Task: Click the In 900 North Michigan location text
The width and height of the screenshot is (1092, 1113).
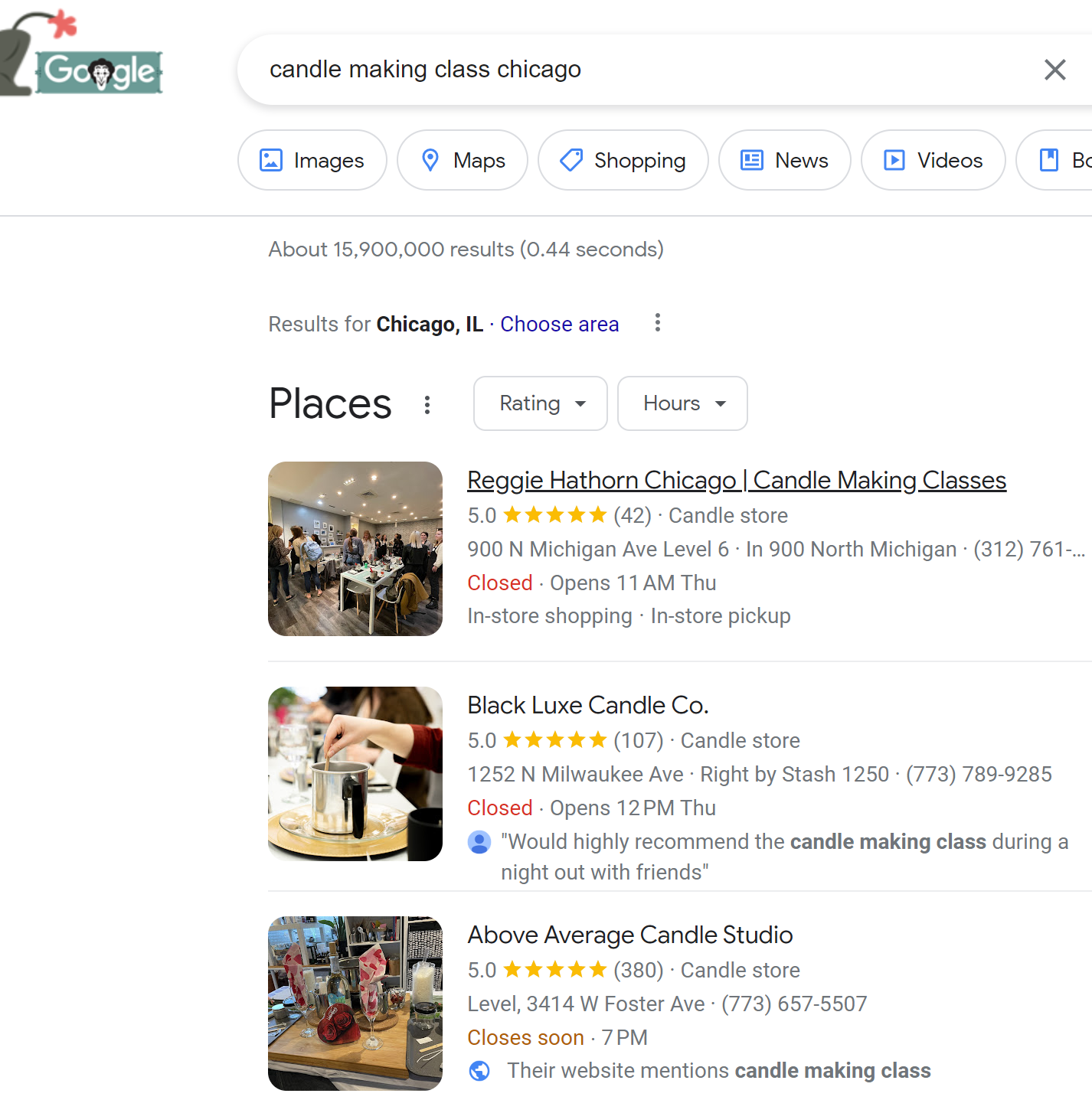Action: [852, 550]
